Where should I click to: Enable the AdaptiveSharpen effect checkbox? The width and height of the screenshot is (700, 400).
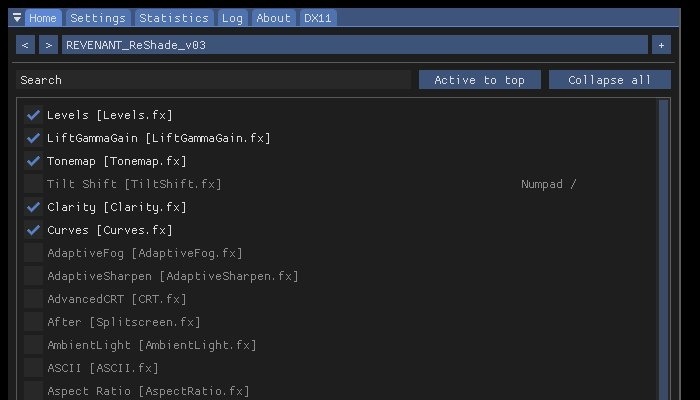pos(34,276)
